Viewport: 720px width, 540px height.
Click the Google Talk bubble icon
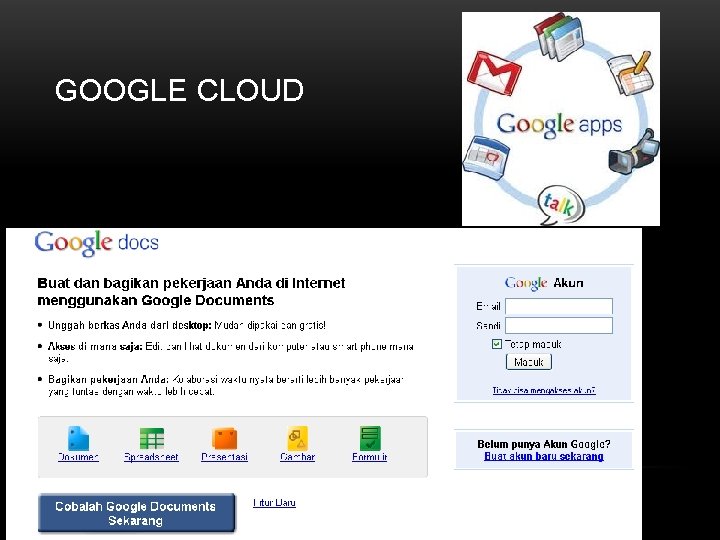click(561, 204)
